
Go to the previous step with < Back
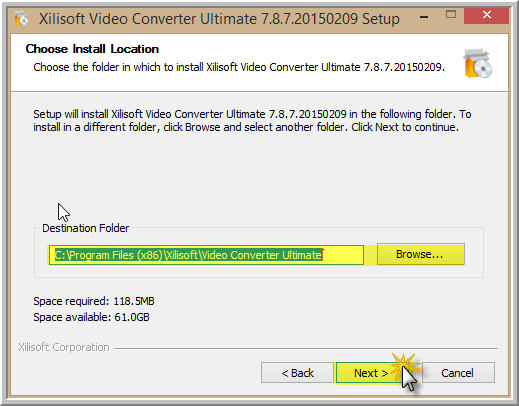(297, 373)
